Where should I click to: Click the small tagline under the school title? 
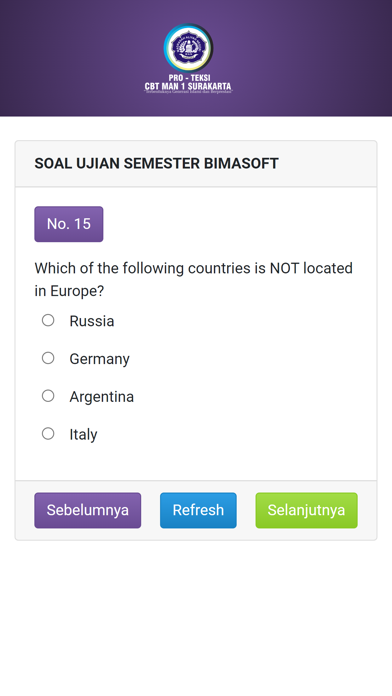coord(188,92)
